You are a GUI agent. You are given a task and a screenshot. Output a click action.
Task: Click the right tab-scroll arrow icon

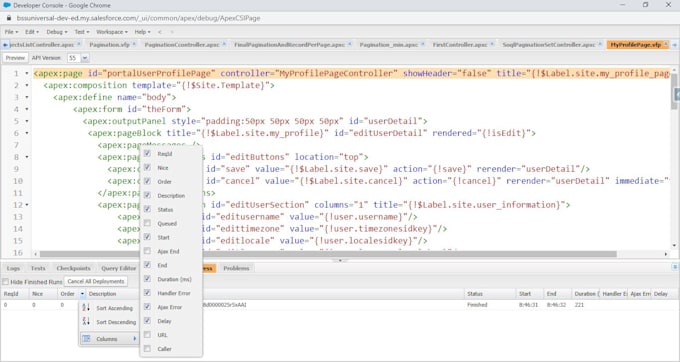(x=675, y=45)
